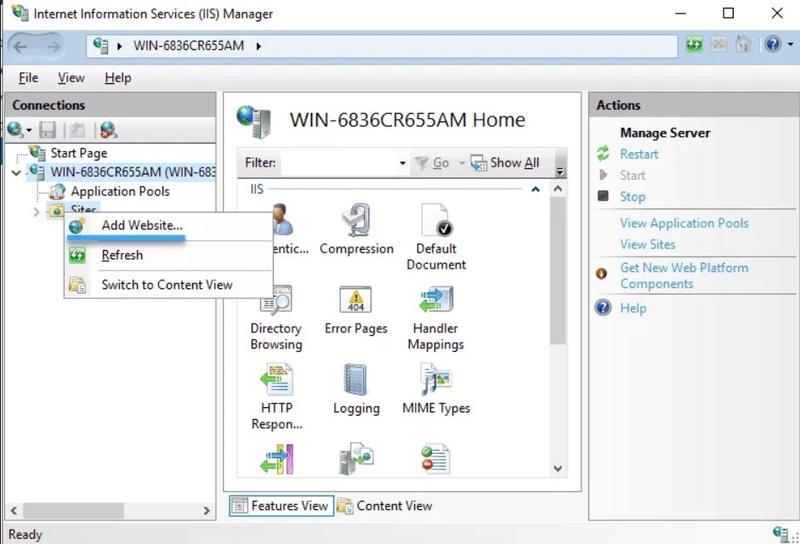
Task: Click the Compression feature icon
Action: tap(356, 220)
